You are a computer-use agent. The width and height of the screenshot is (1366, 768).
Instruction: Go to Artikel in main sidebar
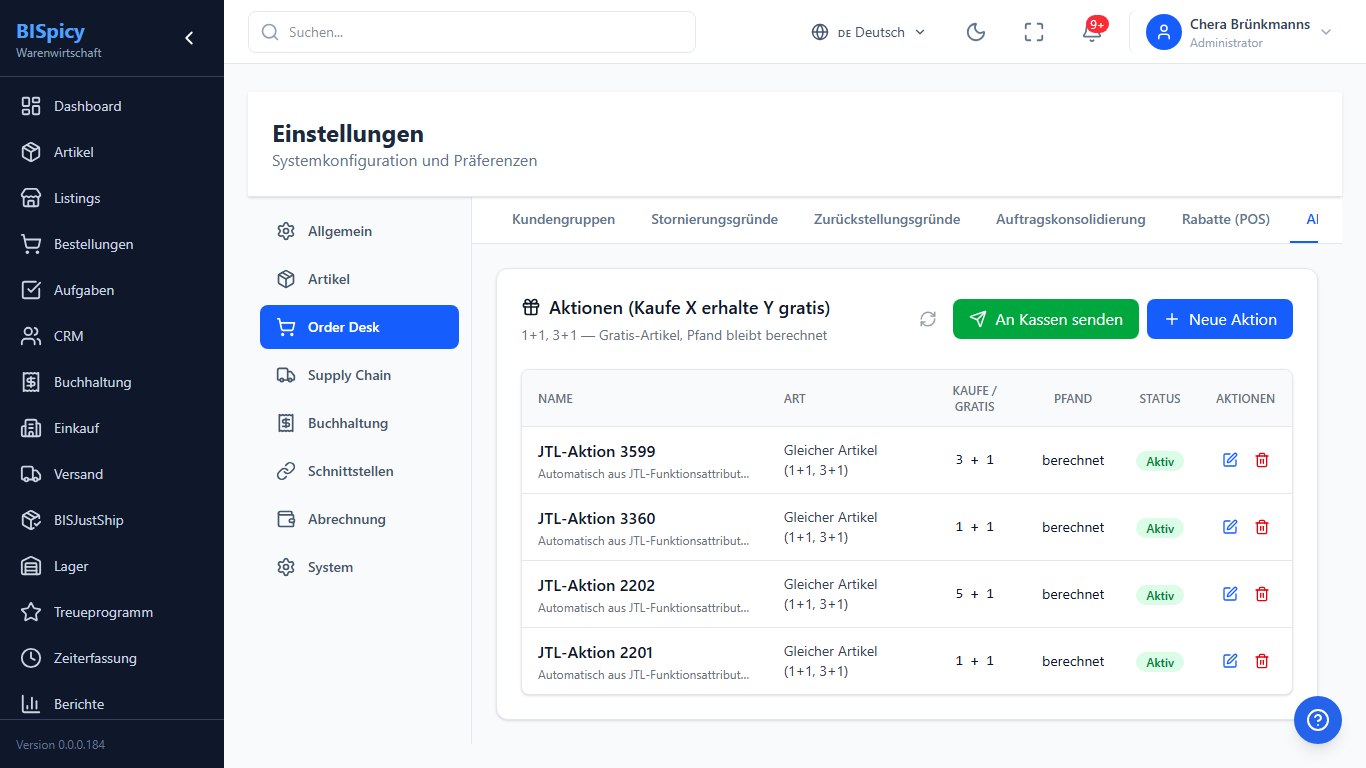coord(112,152)
